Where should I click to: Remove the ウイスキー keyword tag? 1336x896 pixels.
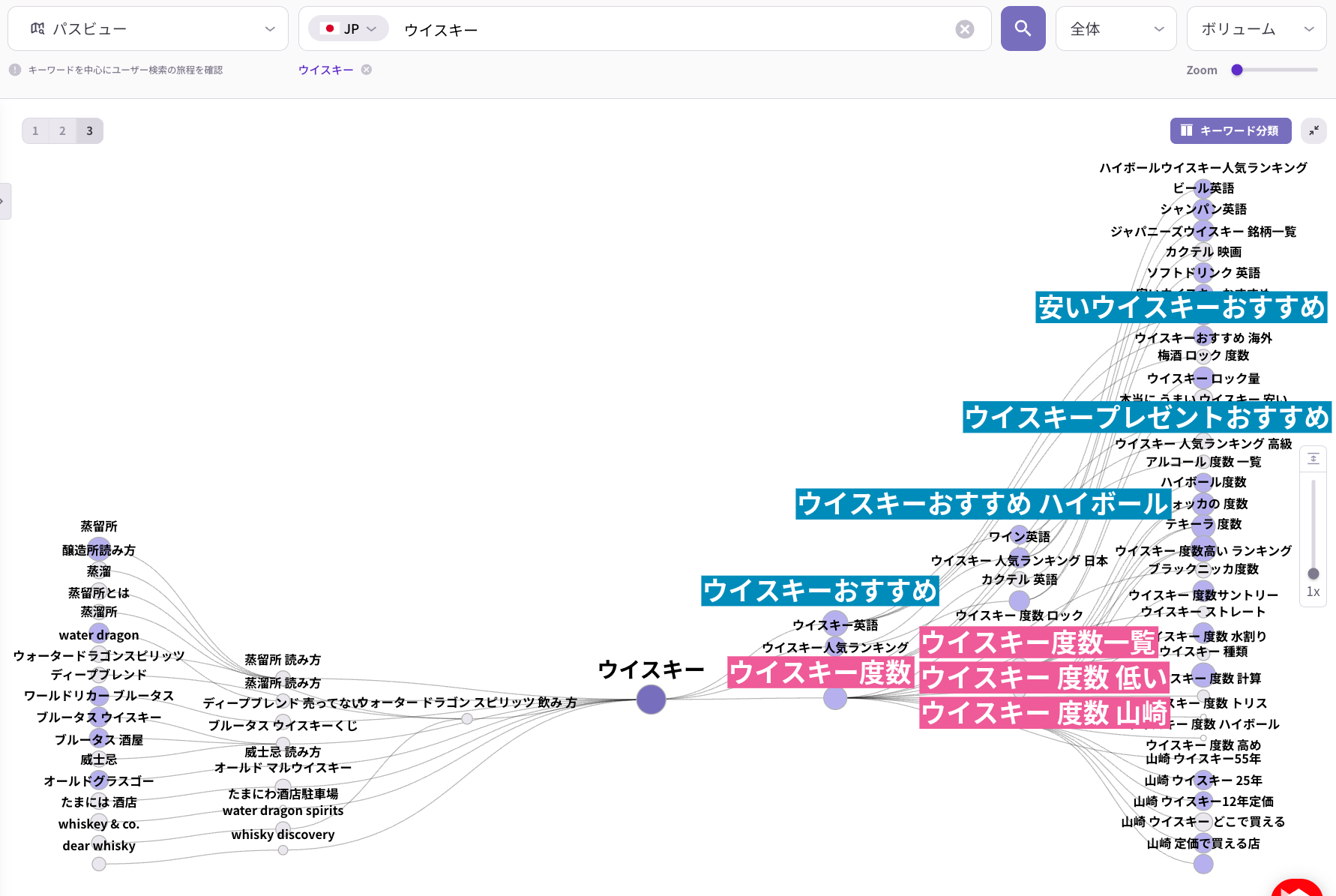click(x=367, y=70)
